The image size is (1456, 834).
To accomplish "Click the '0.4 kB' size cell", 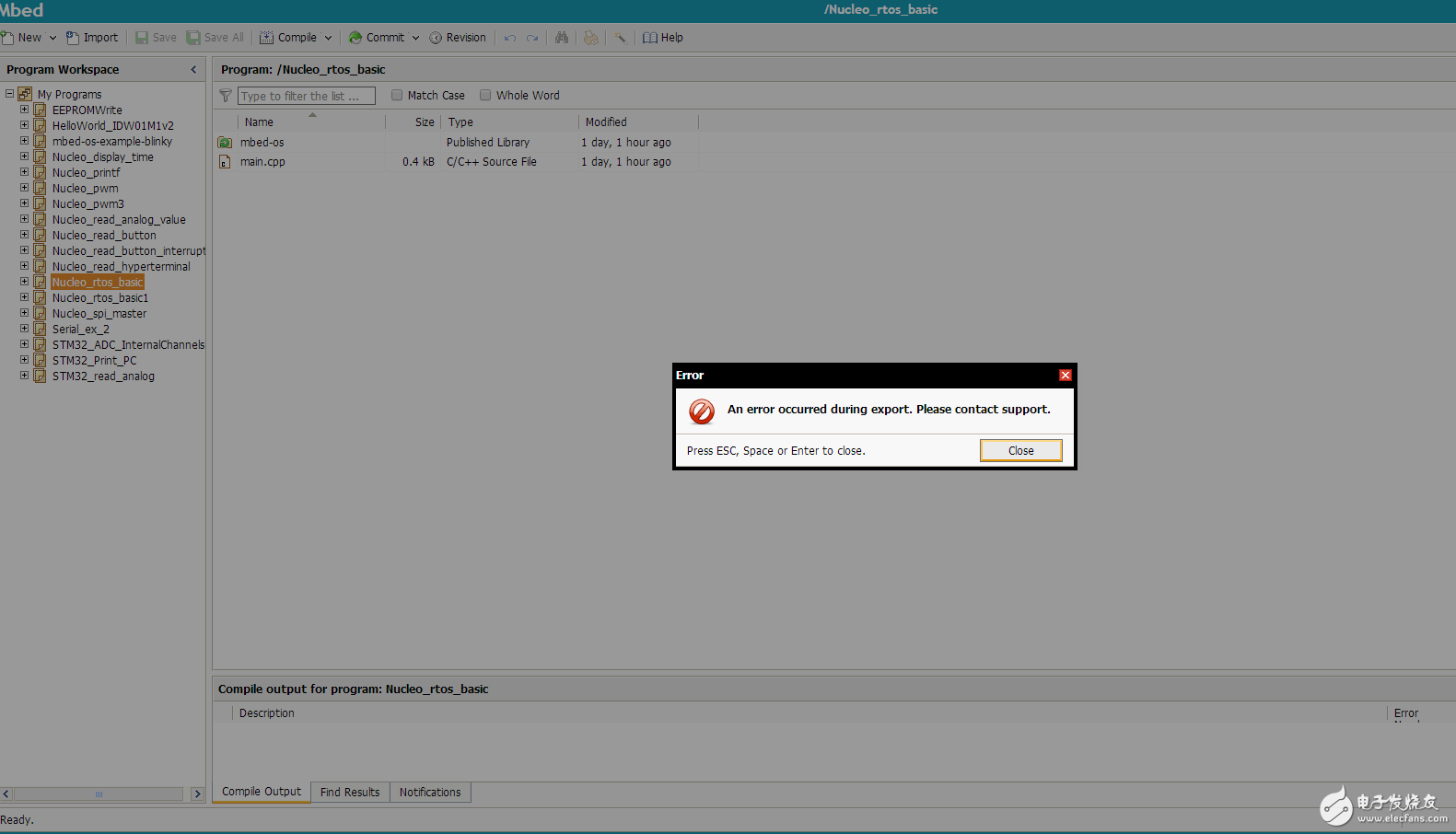I will coord(418,162).
